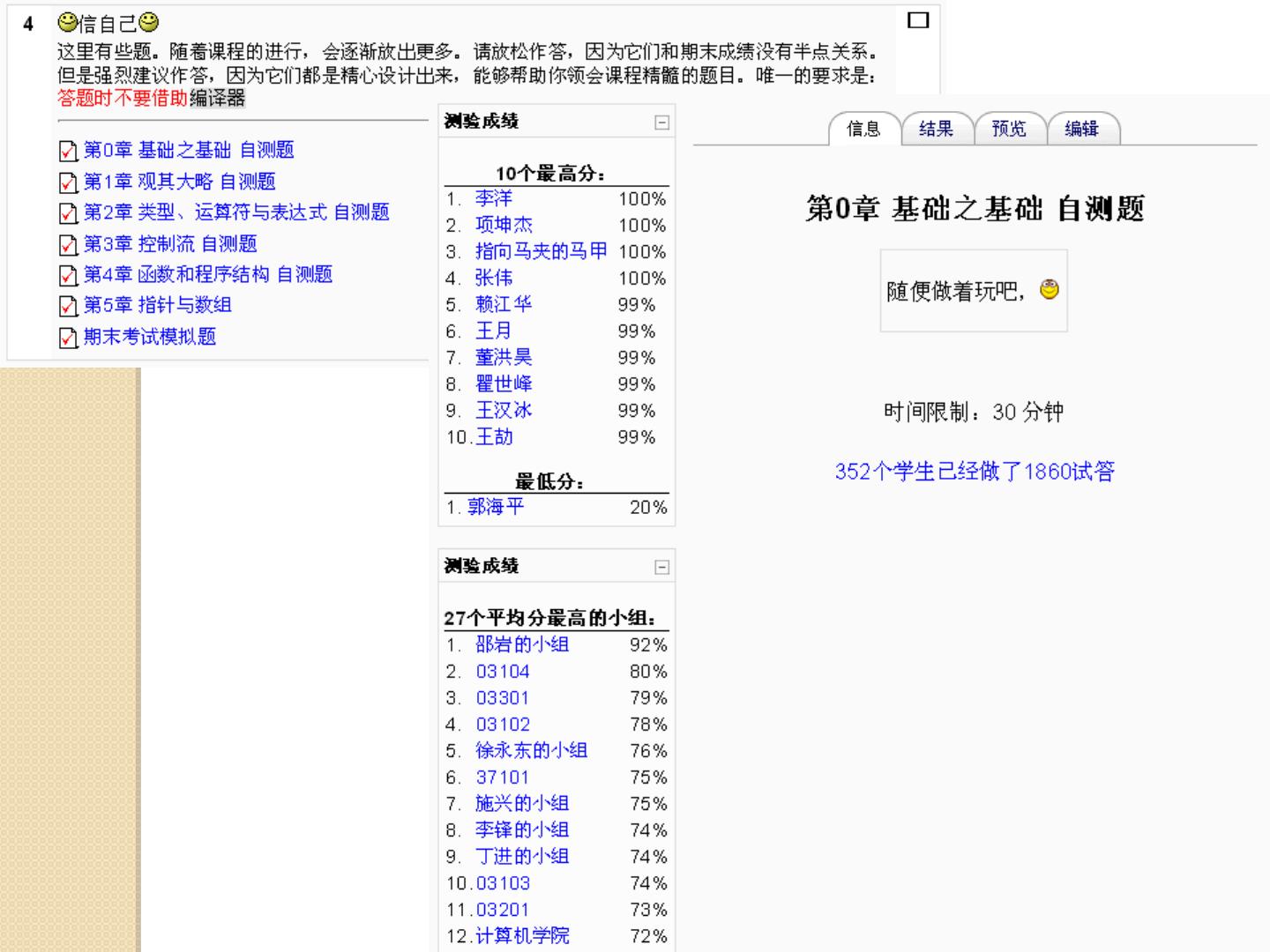Click group 03103
This screenshot has width=1270, height=952.
tap(503, 882)
